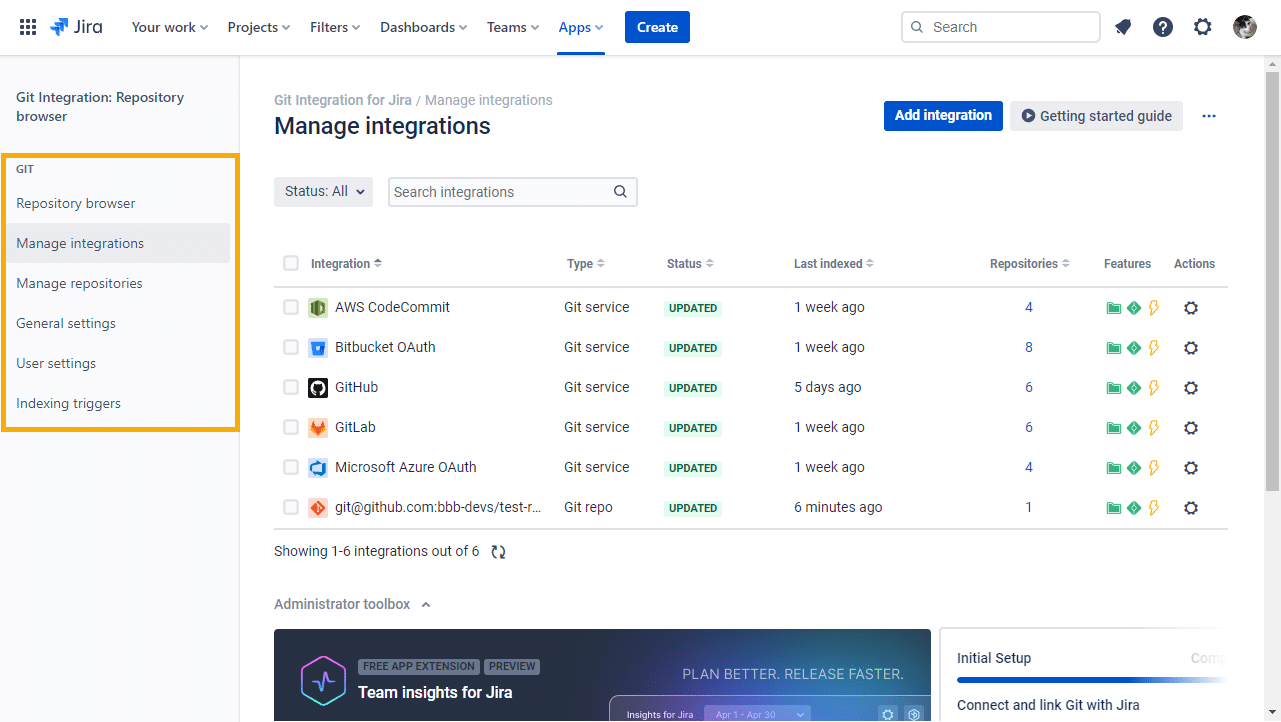The height and width of the screenshot is (722, 1281).
Task: Click the Search integrations input field
Action: coord(500,192)
